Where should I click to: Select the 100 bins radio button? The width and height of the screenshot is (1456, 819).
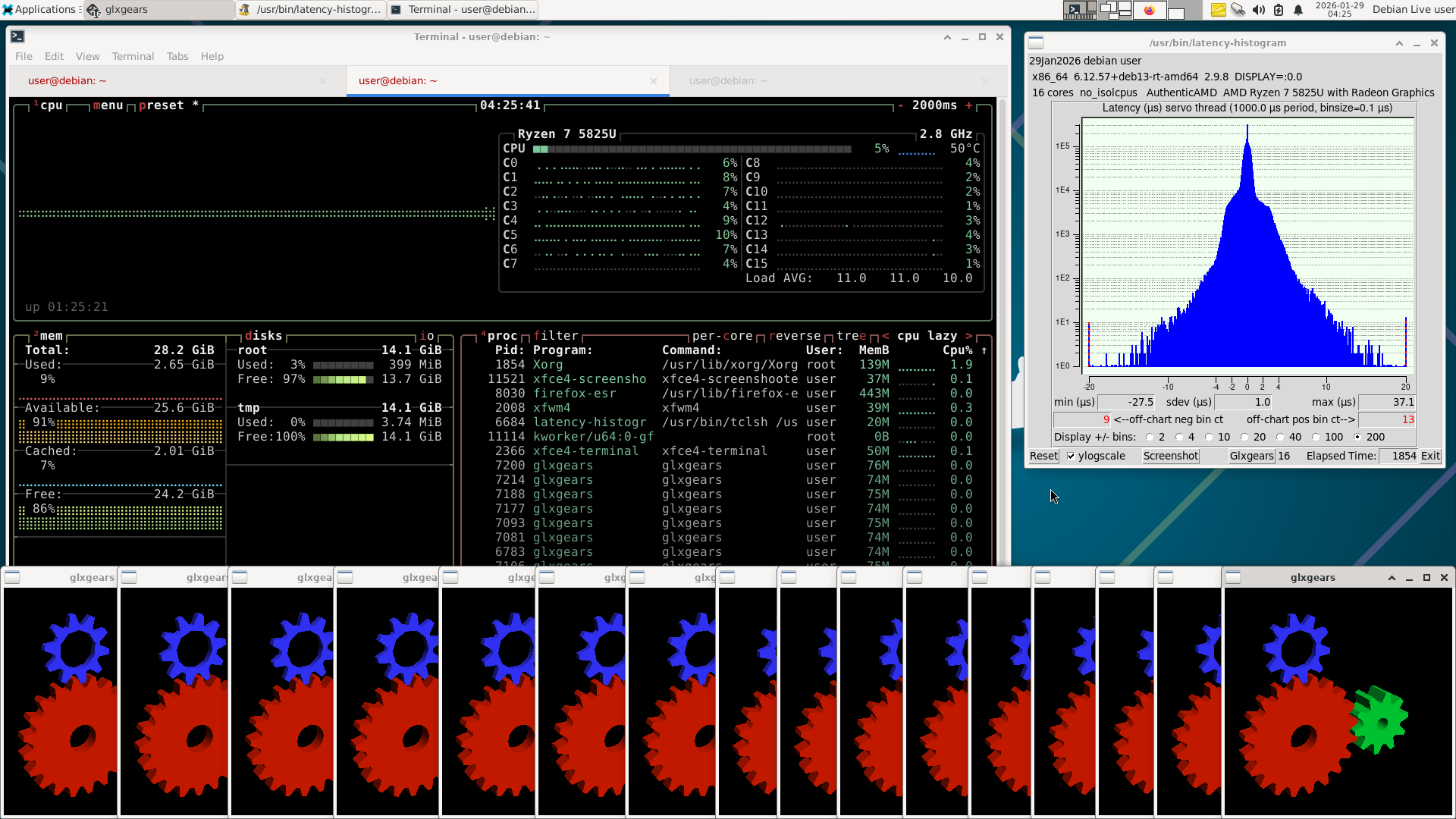tap(1316, 438)
